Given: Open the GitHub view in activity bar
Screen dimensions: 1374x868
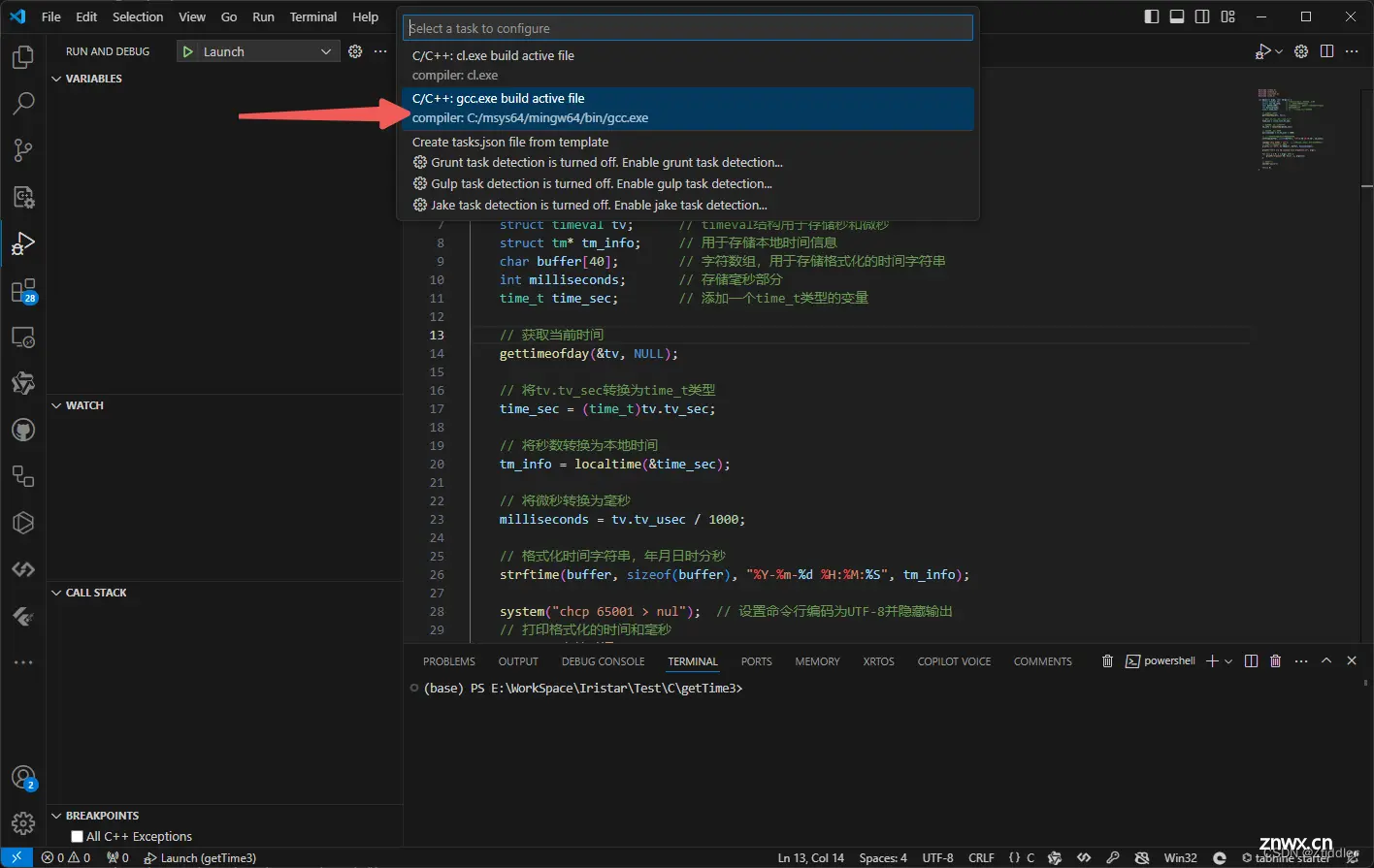Looking at the screenshot, I should [23, 430].
